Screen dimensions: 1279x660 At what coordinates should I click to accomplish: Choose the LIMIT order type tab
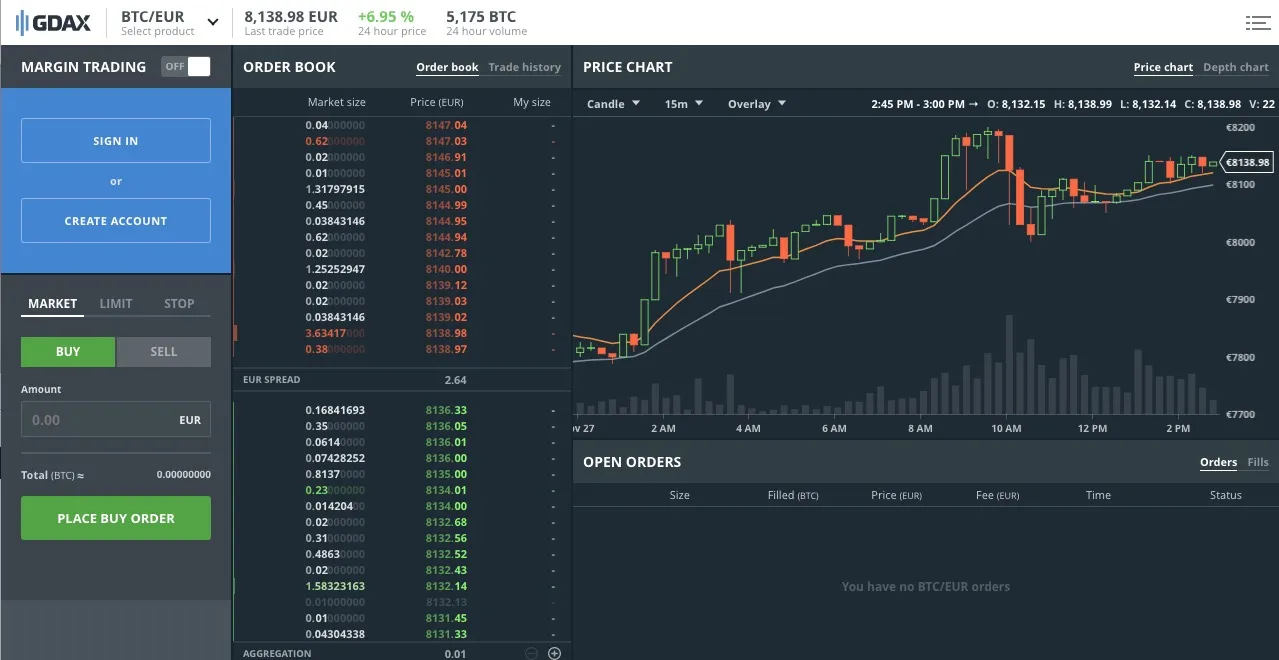116,303
